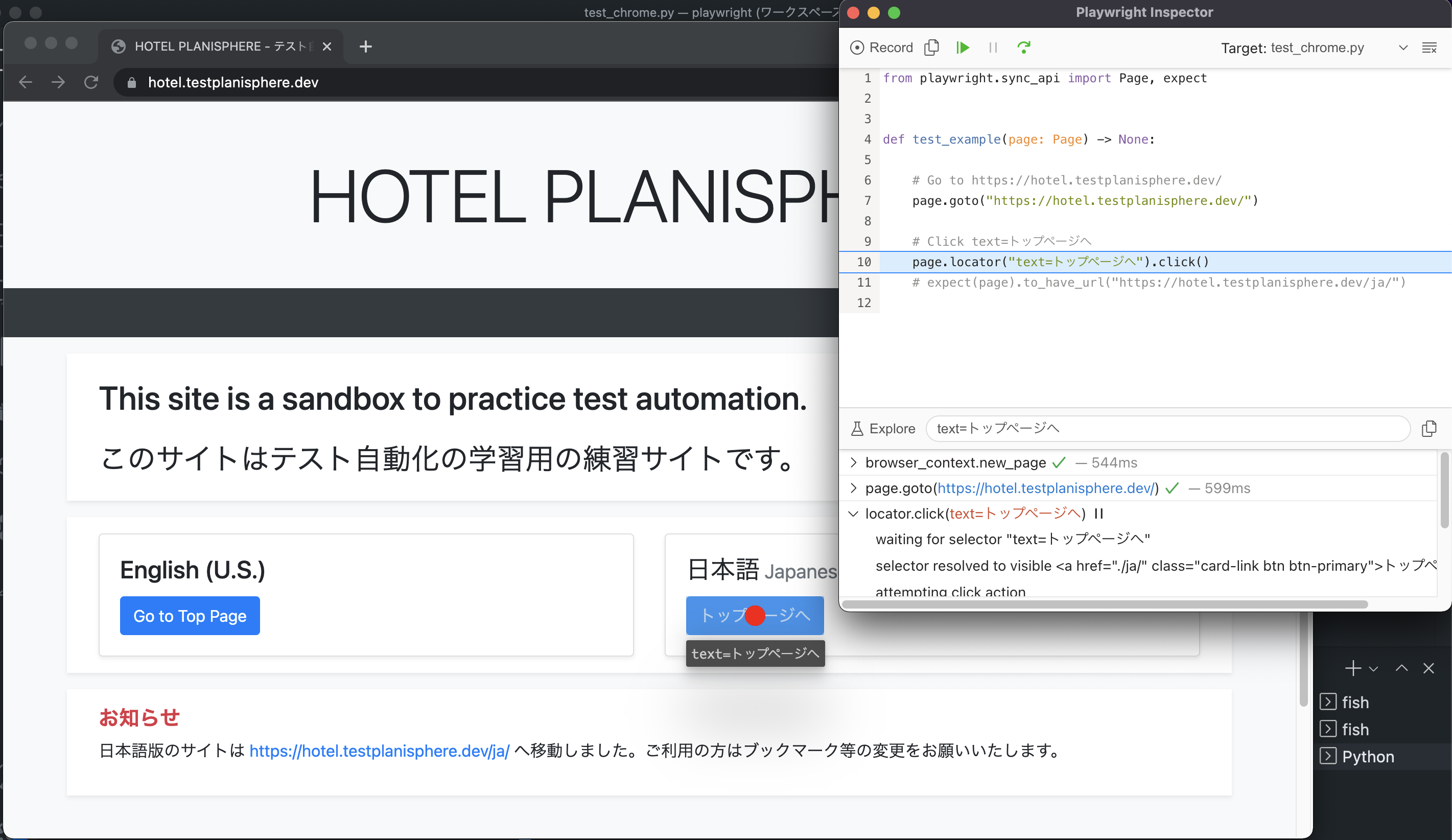Open the Target test_chrome.py dropdown
This screenshot has height=840, width=1452.
click(1402, 48)
